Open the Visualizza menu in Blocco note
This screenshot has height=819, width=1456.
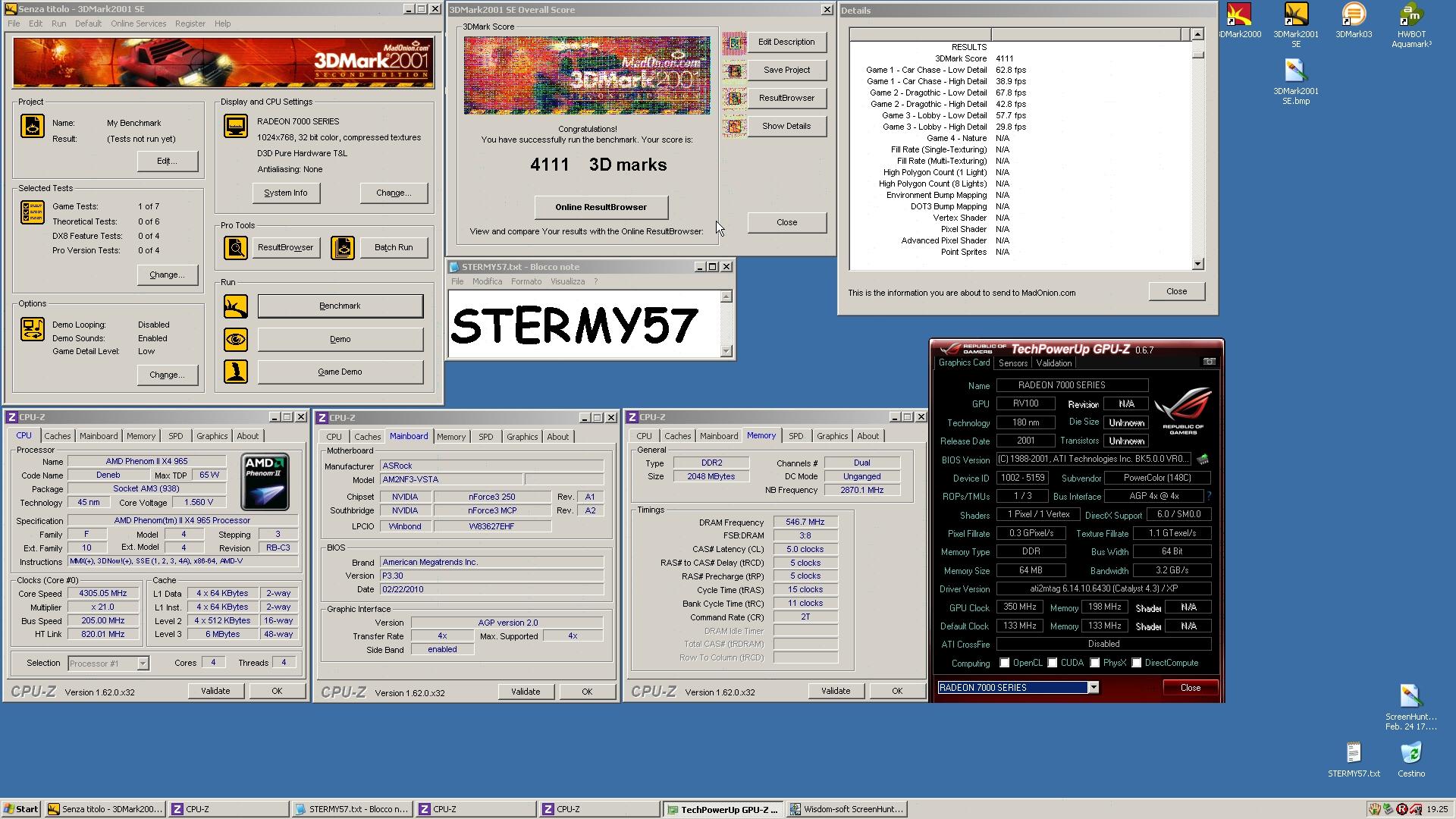(567, 281)
